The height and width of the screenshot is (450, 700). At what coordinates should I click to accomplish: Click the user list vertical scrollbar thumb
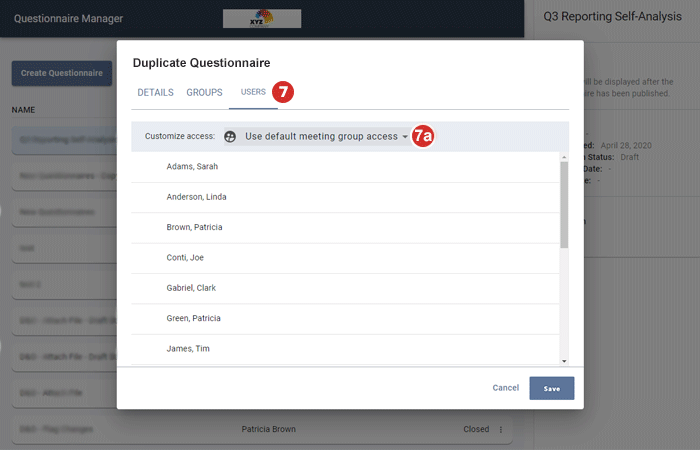click(x=564, y=204)
